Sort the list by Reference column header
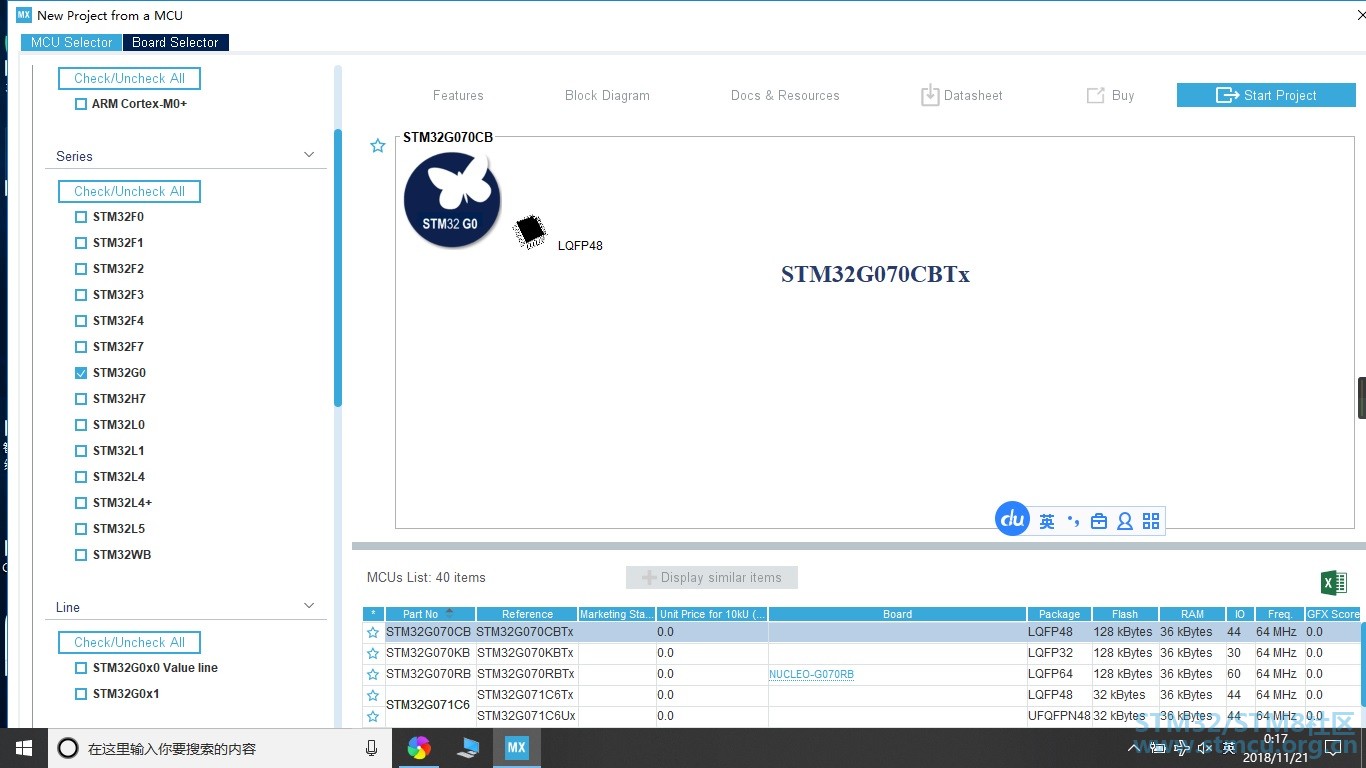This screenshot has height=768, width=1366. point(527,614)
